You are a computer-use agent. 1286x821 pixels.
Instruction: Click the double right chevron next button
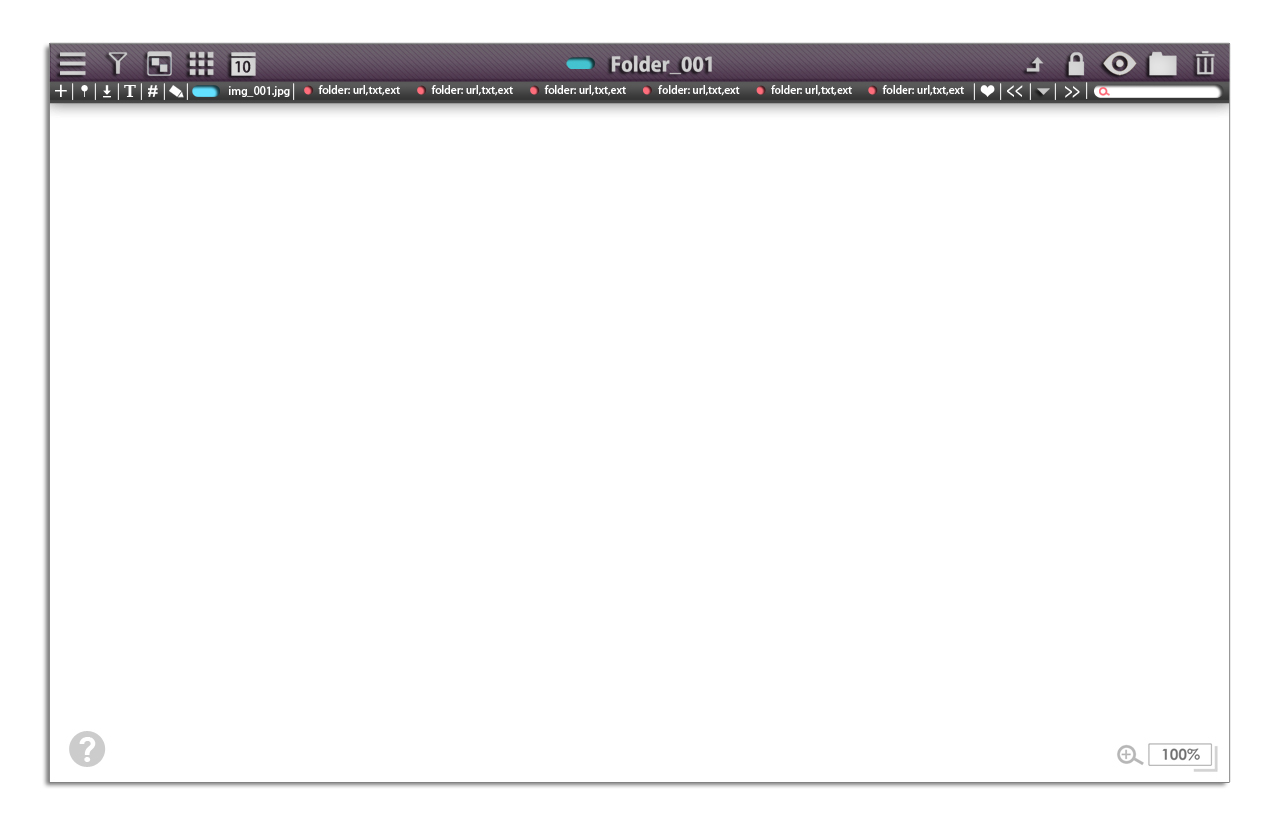[x=1072, y=92]
